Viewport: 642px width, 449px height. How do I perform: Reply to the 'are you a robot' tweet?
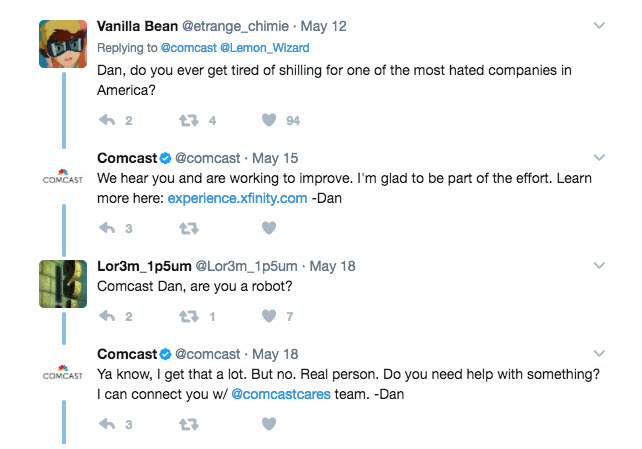(107, 316)
